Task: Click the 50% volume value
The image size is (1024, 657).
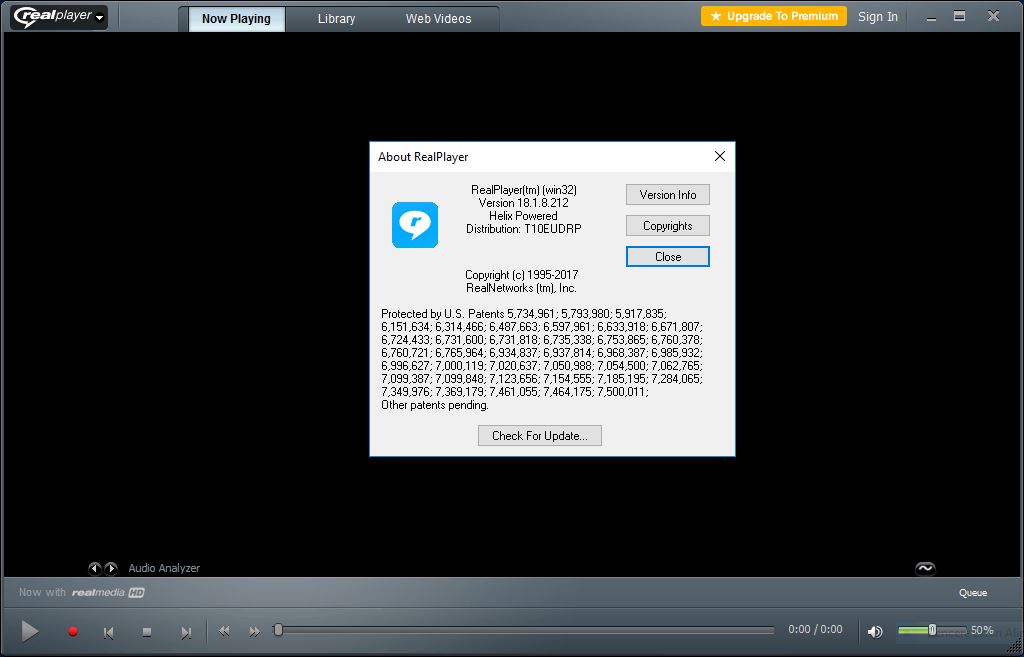Action: (x=982, y=630)
